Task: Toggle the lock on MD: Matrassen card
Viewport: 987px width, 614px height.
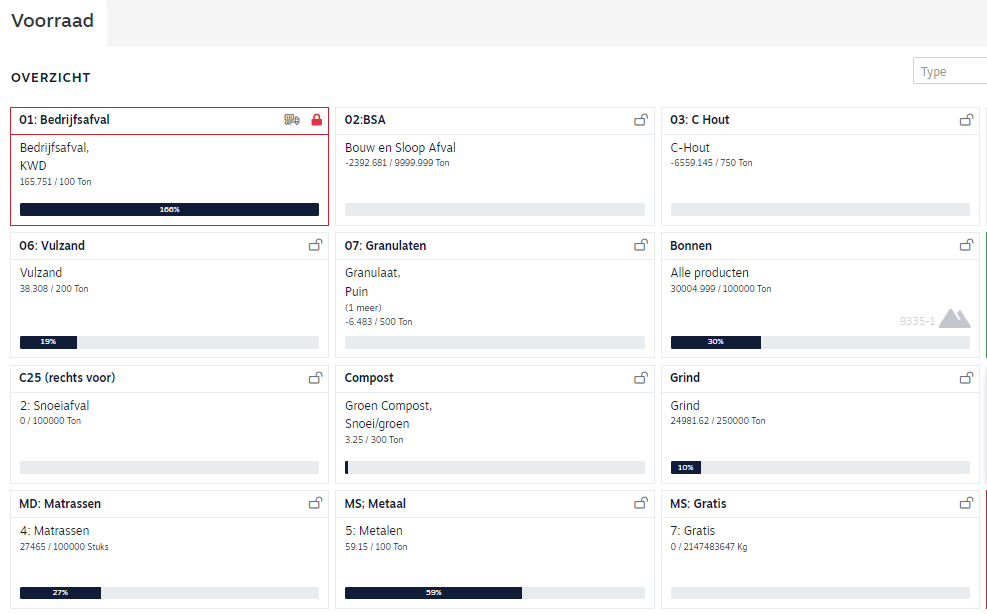Action: click(x=315, y=503)
